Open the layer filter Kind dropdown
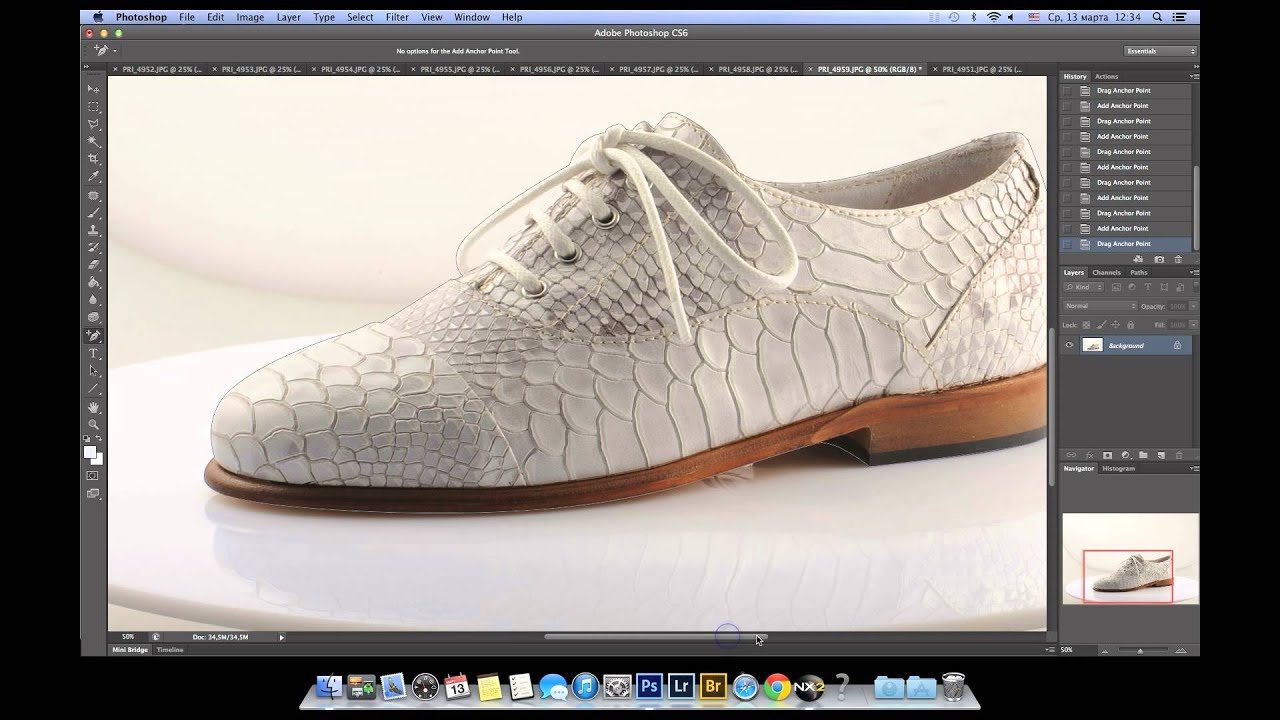This screenshot has height=720, width=1280. point(1083,287)
